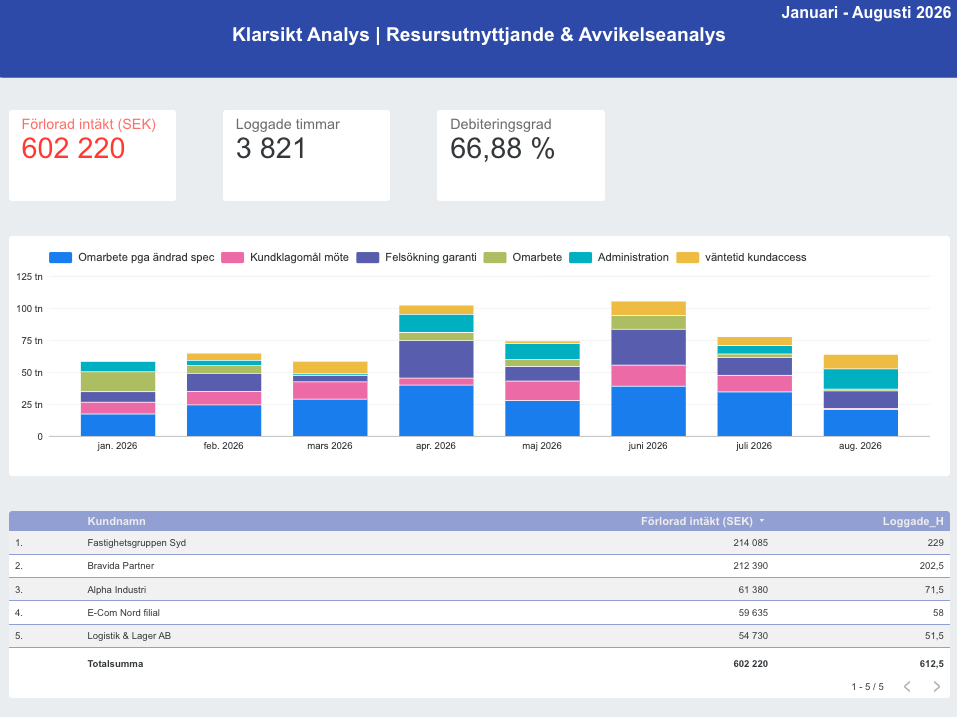Select E-Com Nord filial row name
The height and width of the screenshot is (717, 957).
pyautogui.click(x=123, y=613)
